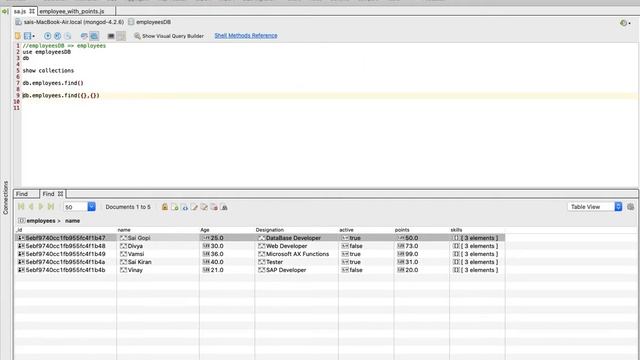
Task: Click the name column header
Action: pos(158,230)
